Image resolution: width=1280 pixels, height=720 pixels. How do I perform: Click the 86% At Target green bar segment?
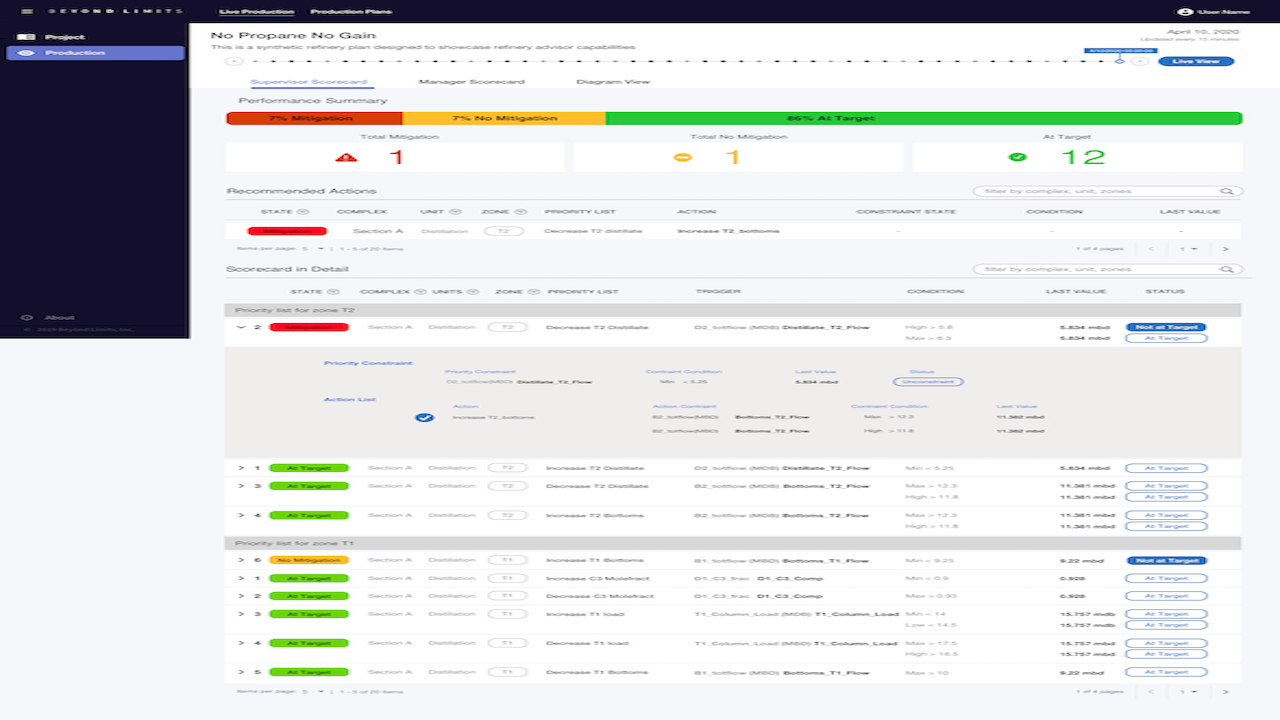(924, 118)
